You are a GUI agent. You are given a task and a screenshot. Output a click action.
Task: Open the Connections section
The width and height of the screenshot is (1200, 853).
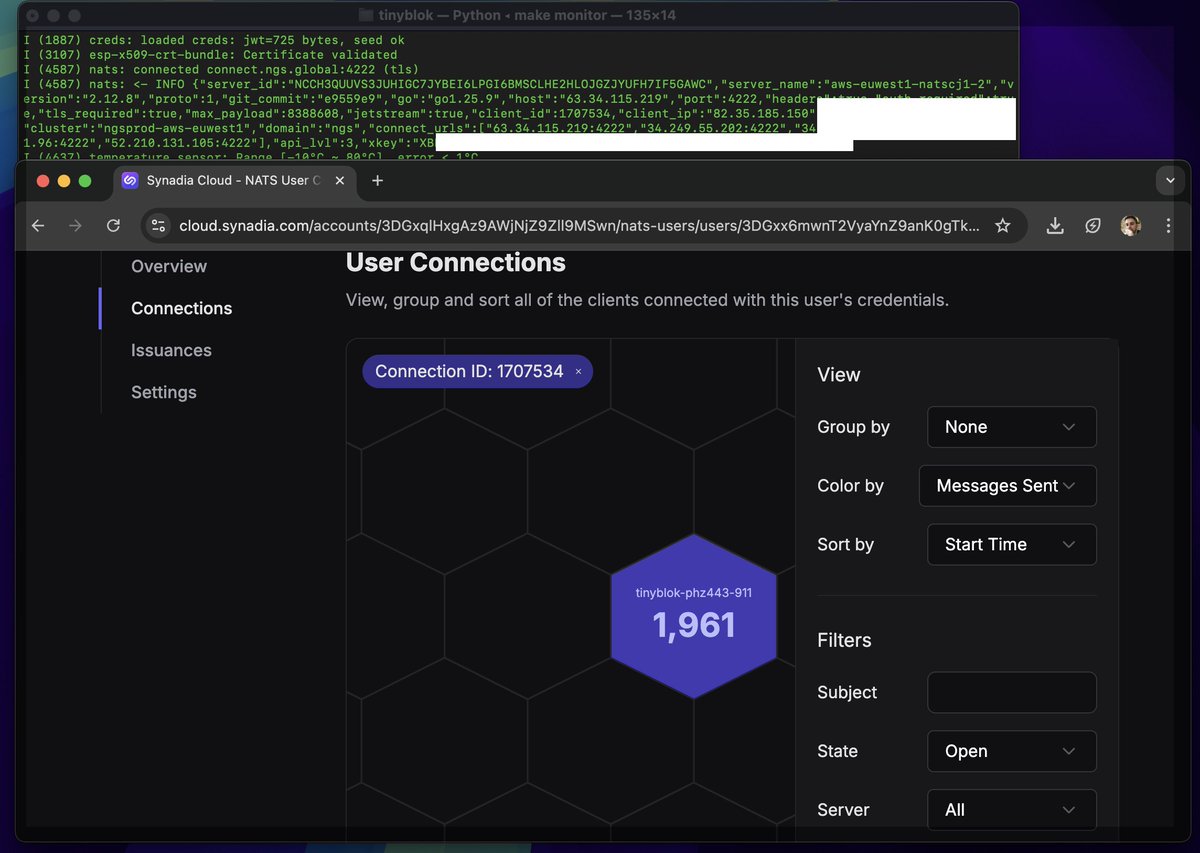pyautogui.click(x=181, y=308)
